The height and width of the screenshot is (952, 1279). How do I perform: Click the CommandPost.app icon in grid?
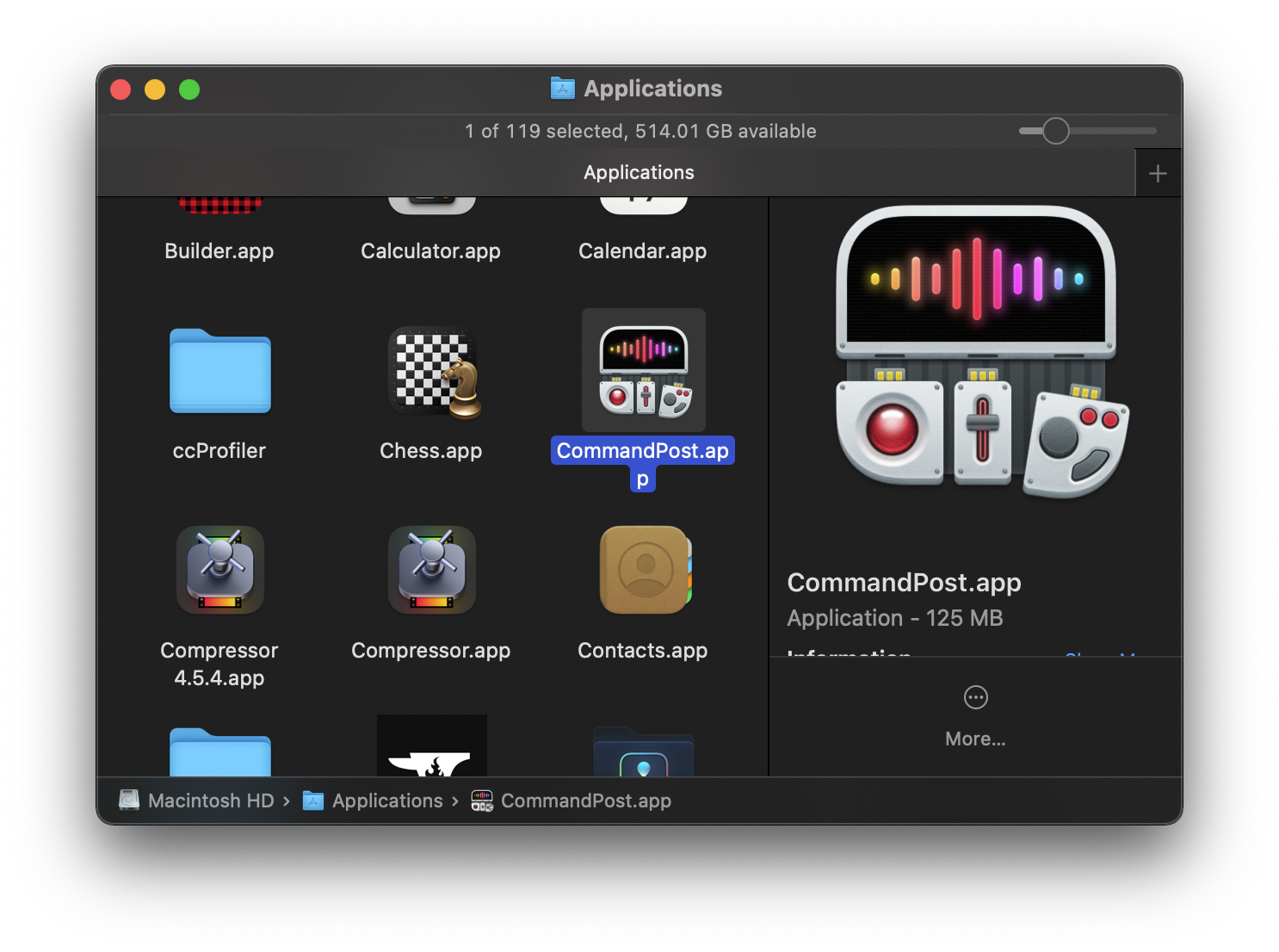[x=644, y=371]
